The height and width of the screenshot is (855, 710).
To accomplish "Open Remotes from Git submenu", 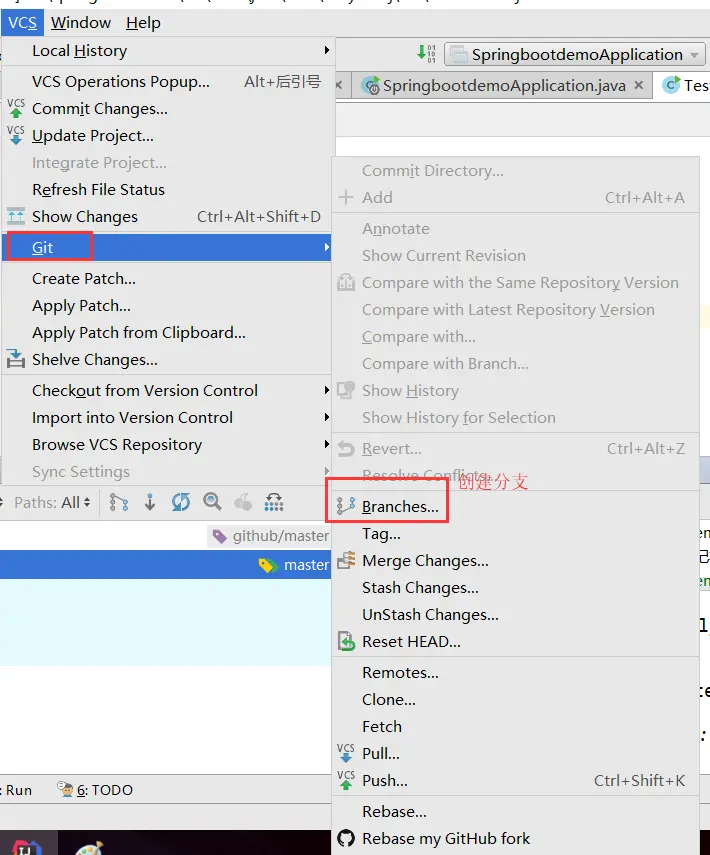I will 515,673.
